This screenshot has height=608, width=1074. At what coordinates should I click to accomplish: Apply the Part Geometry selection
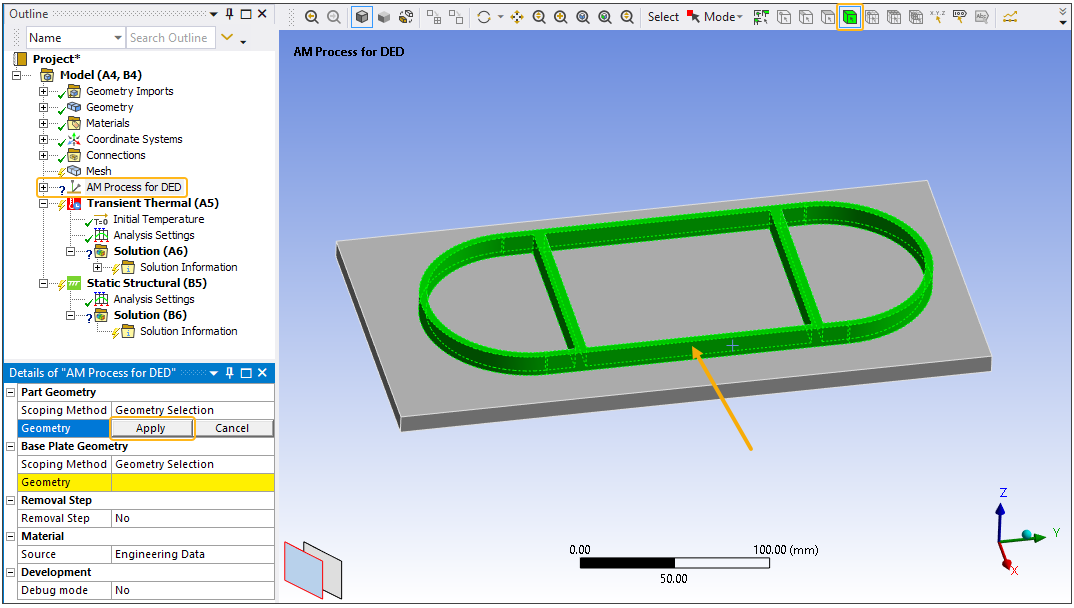(151, 428)
